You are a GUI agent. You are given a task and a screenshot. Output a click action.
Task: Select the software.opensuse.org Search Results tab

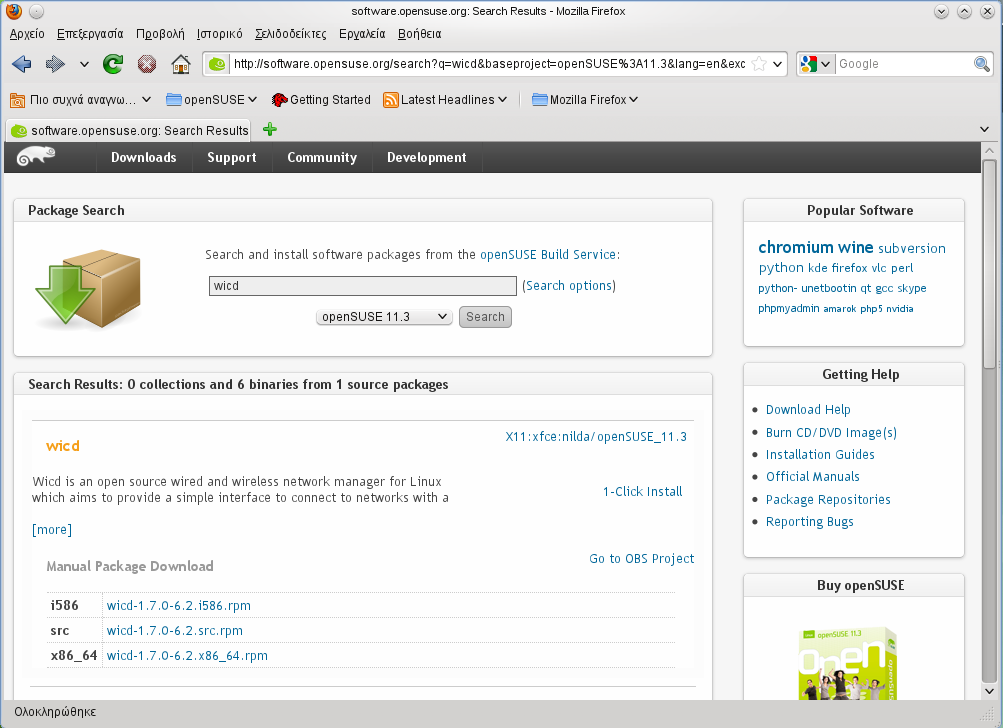pos(129,131)
